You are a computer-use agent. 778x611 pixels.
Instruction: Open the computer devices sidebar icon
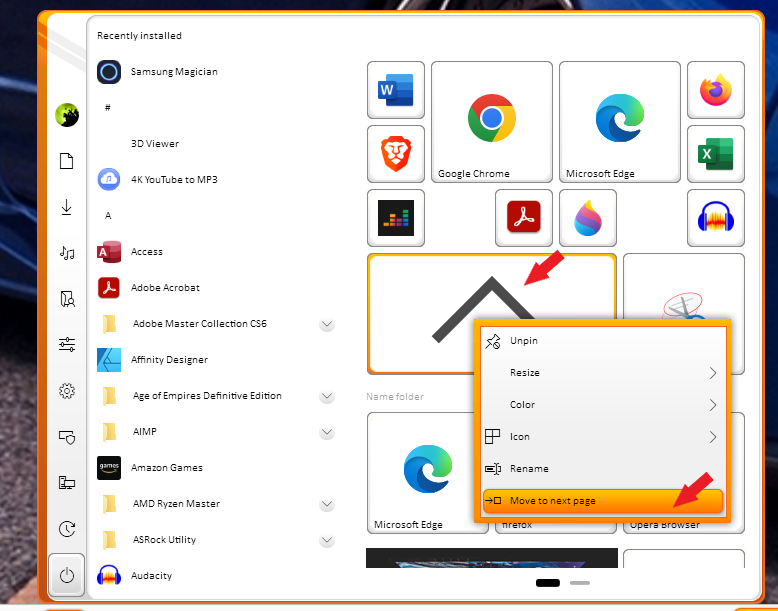66,482
